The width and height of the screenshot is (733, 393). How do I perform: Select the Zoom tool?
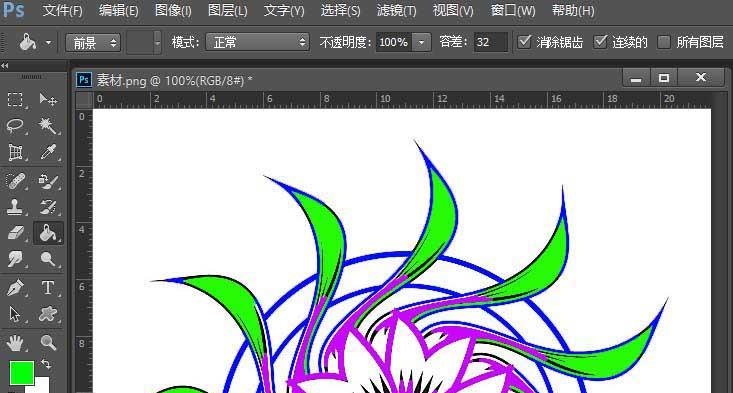click(x=48, y=343)
